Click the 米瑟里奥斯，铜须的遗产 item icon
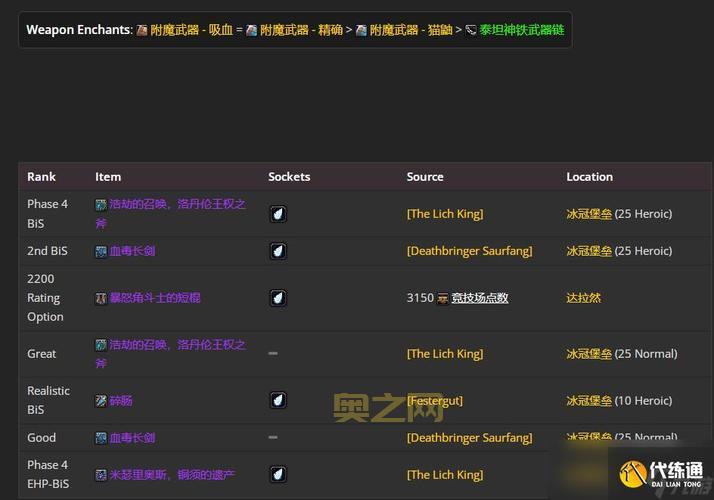This screenshot has width=714, height=500. (101, 475)
